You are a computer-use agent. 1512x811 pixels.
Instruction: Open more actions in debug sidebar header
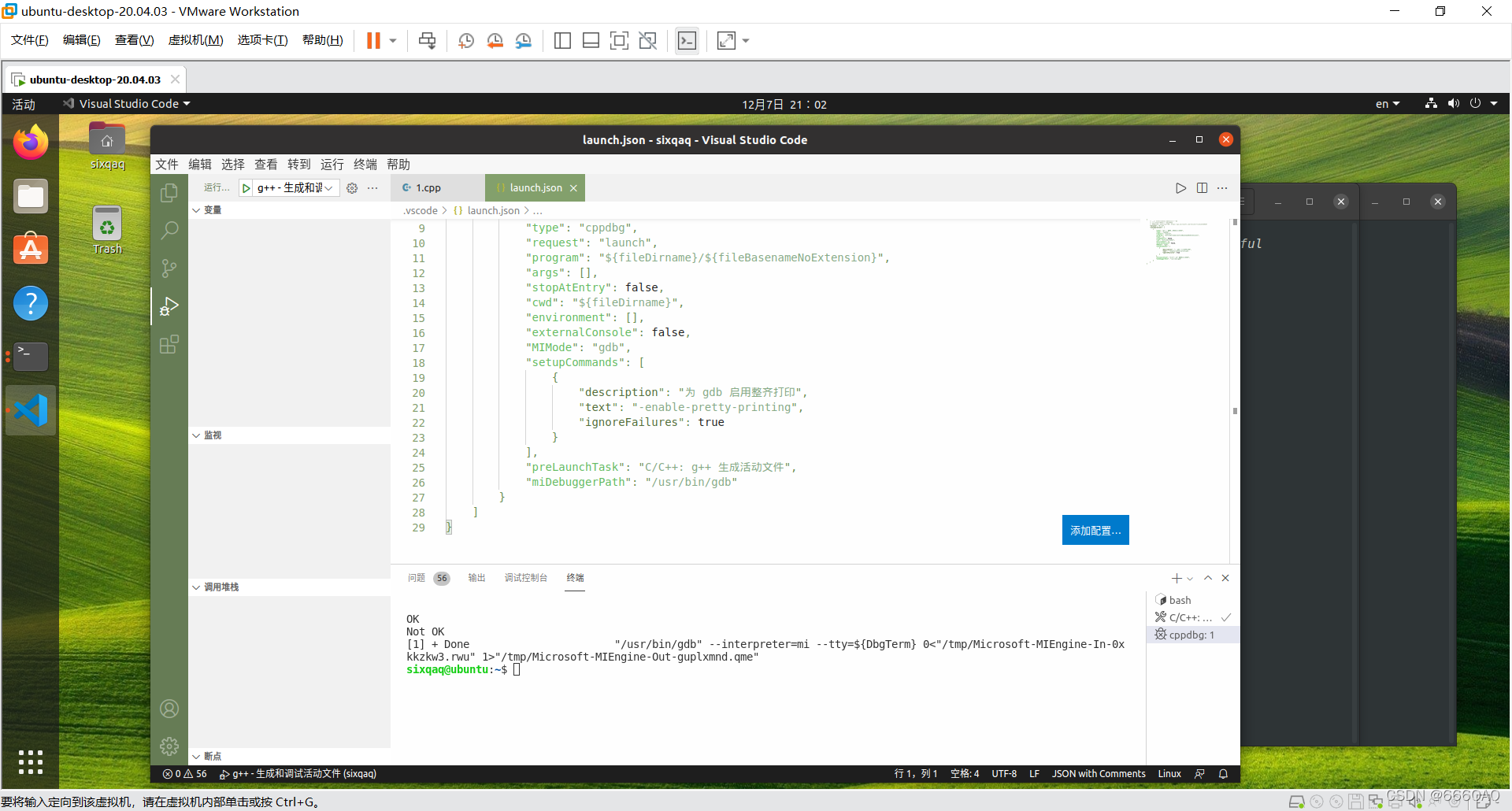point(372,188)
